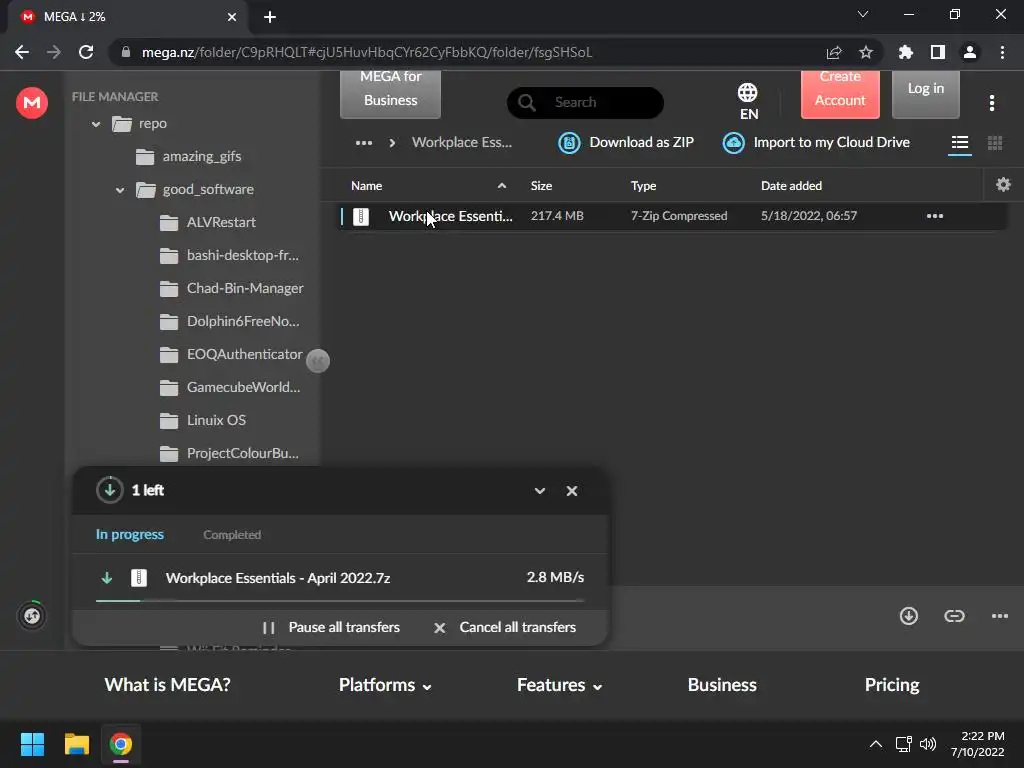Minimize the transfers widget with chevron

pos(539,491)
